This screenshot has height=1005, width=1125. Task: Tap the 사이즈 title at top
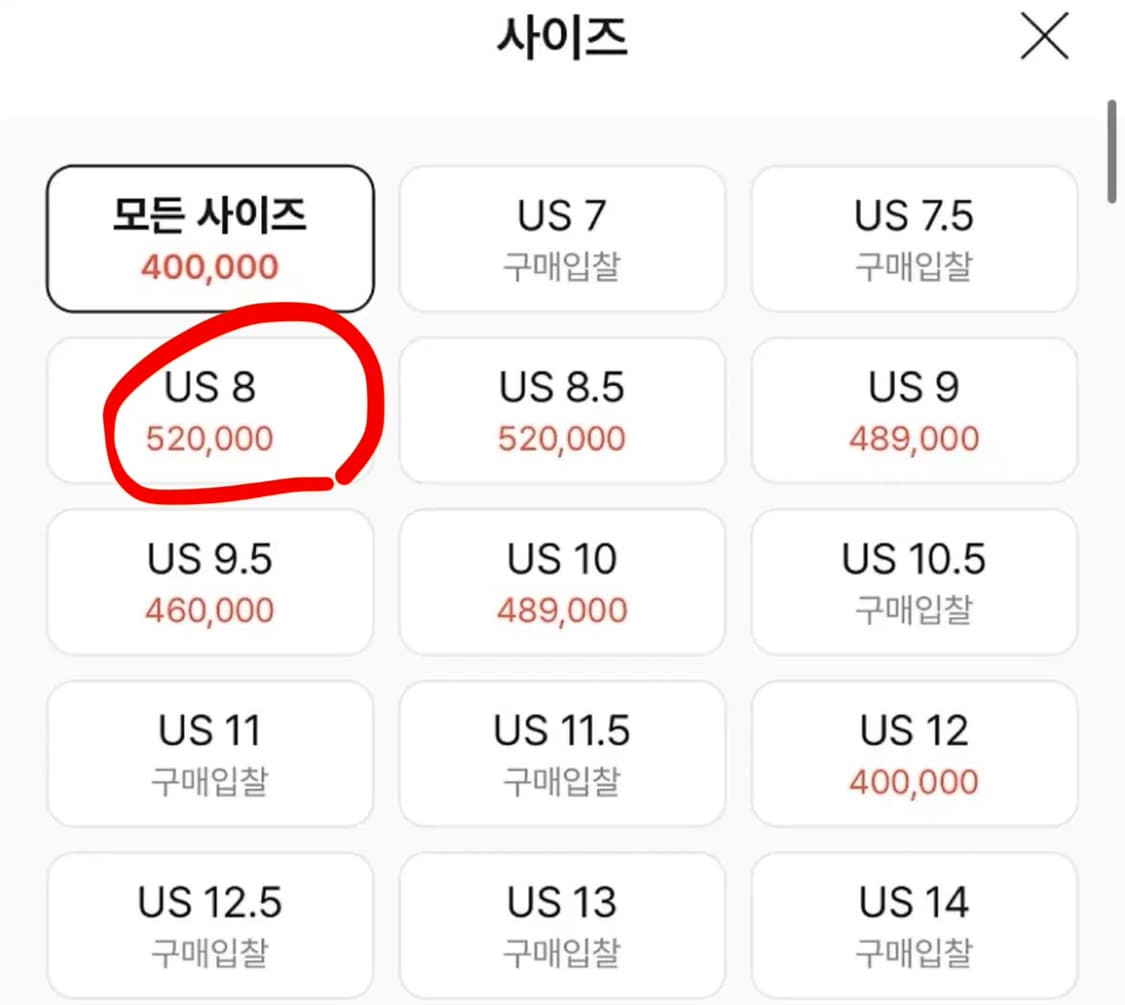click(562, 37)
